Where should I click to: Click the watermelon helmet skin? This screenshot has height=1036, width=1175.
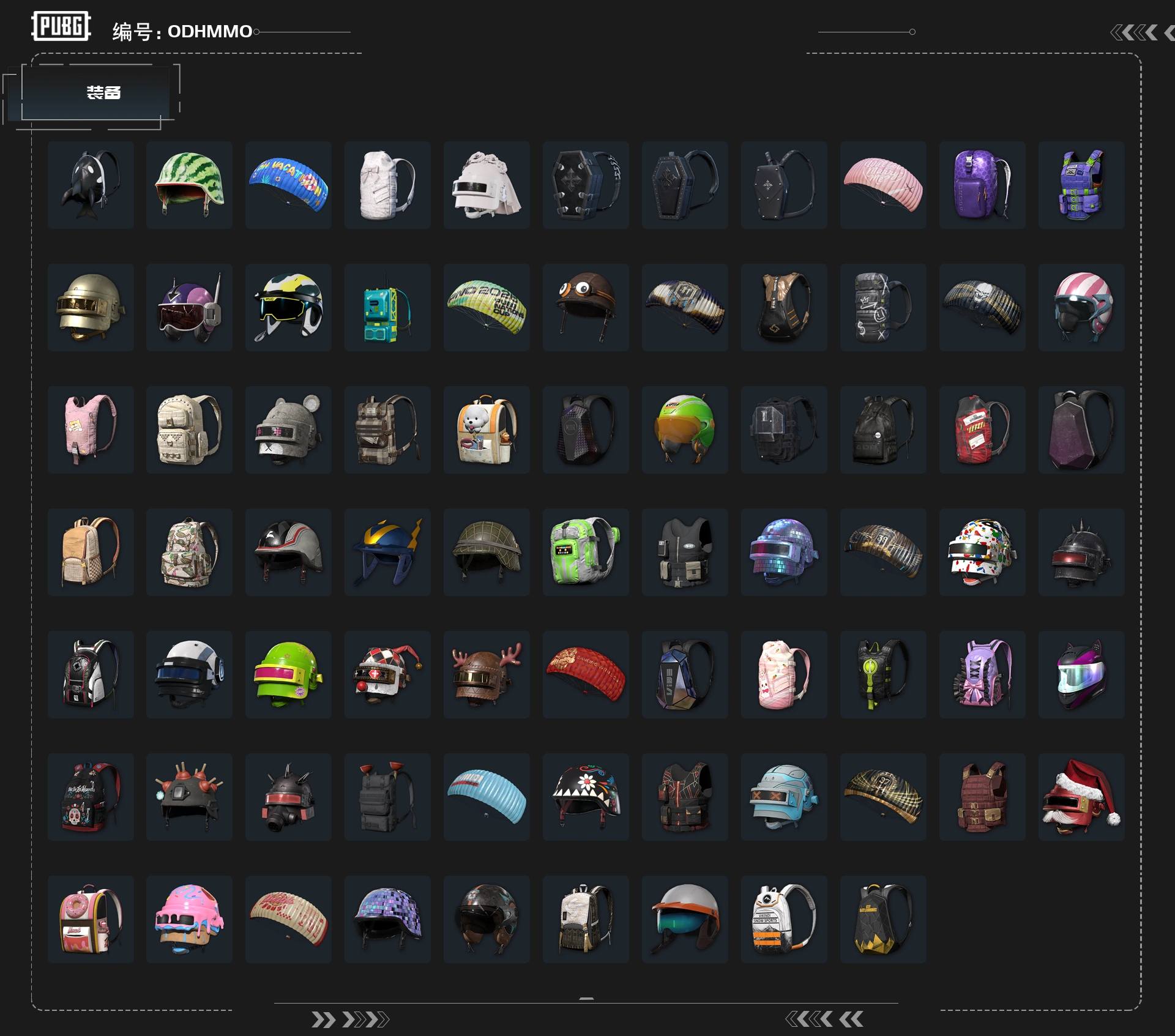(190, 185)
